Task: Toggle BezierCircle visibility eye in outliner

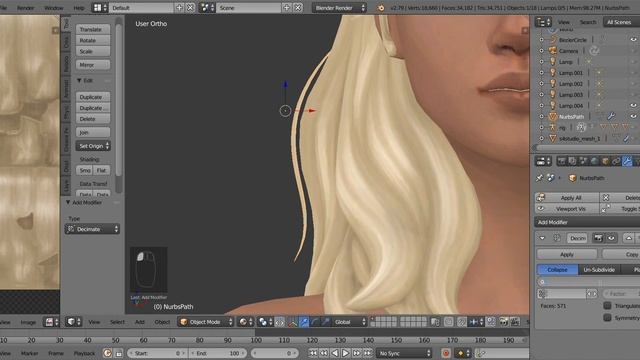Action: pyautogui.click(x=633, y=40)
